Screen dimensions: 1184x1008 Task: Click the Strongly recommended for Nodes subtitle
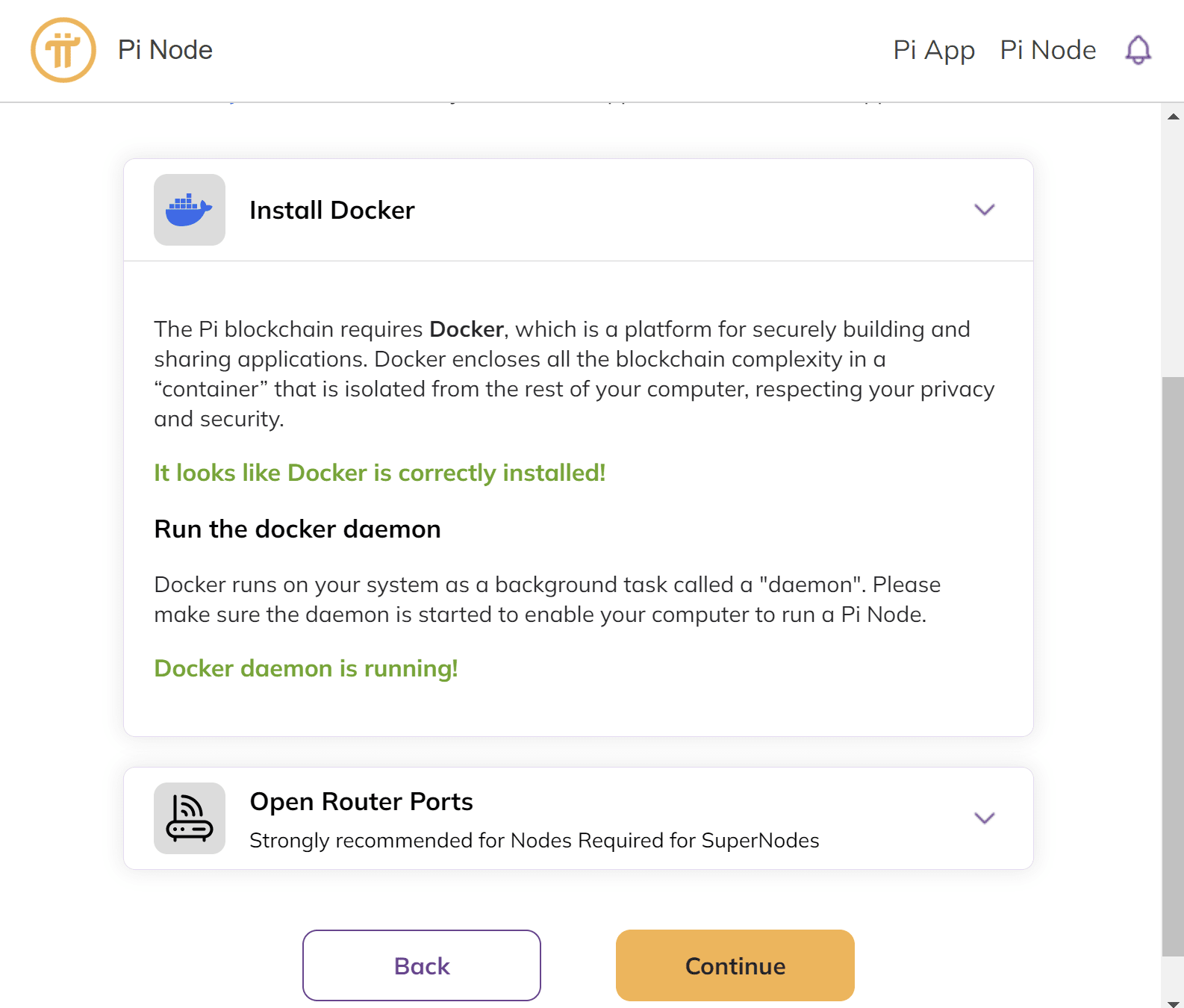[534, 841]
